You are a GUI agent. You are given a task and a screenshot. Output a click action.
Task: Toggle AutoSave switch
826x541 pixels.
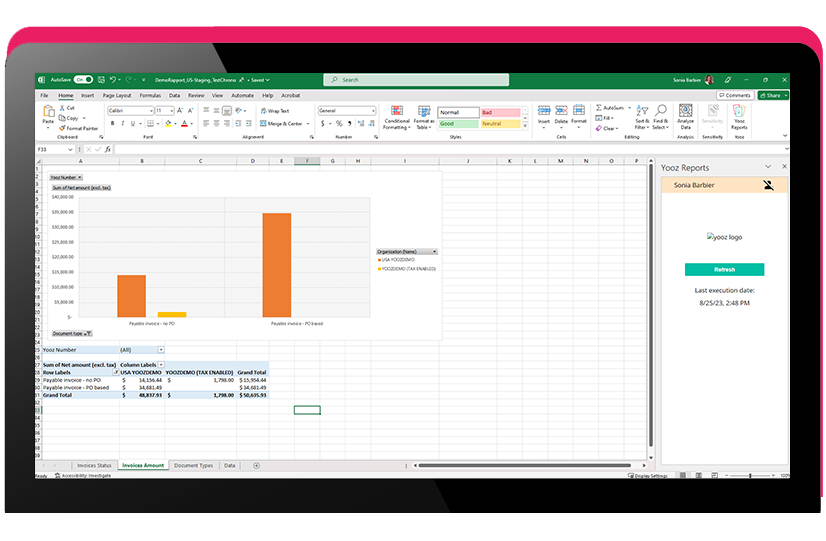(x=83, y=80)
